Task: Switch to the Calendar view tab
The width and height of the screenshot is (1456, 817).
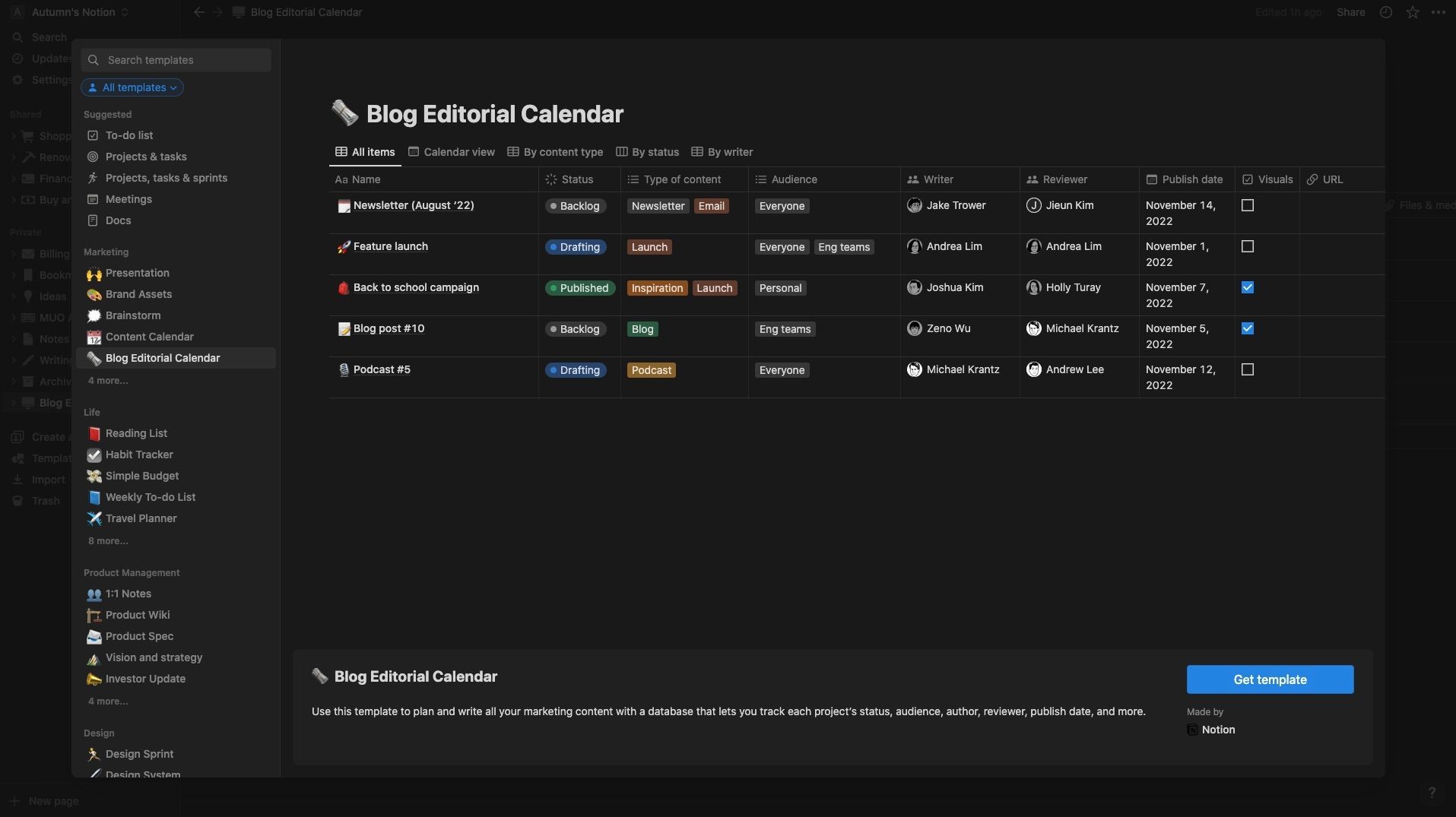Action: pos(452,152)
